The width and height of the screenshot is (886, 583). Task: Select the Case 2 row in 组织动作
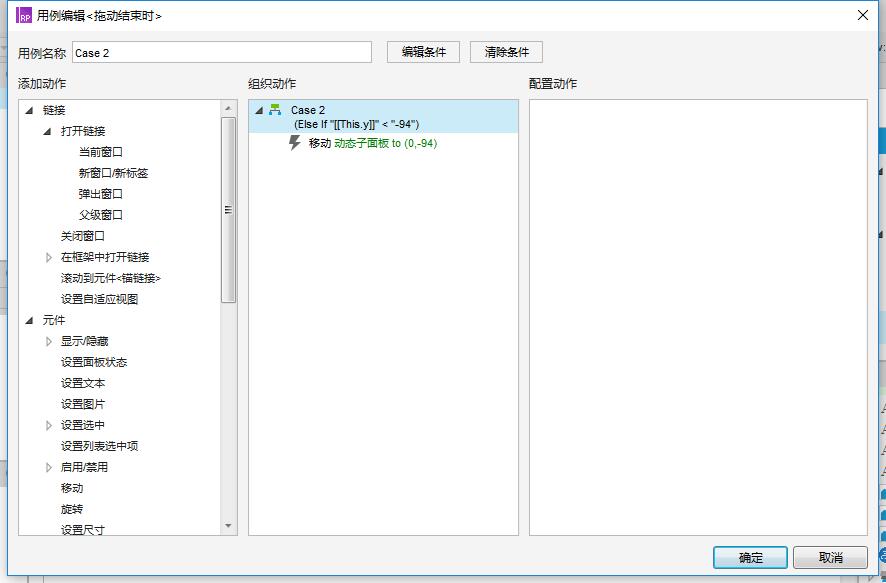click(x=383, y=116)
